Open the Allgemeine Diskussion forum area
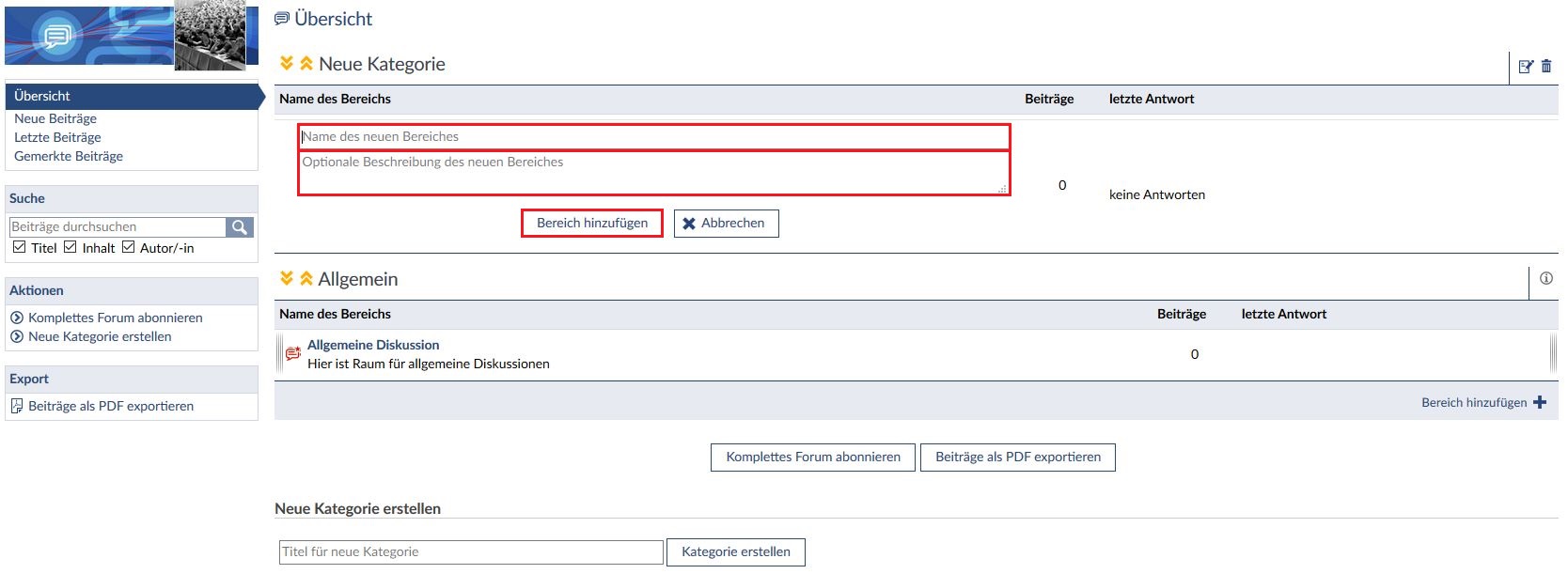The height and width of the screenshot is (574, 1568). tap(373, 345)
